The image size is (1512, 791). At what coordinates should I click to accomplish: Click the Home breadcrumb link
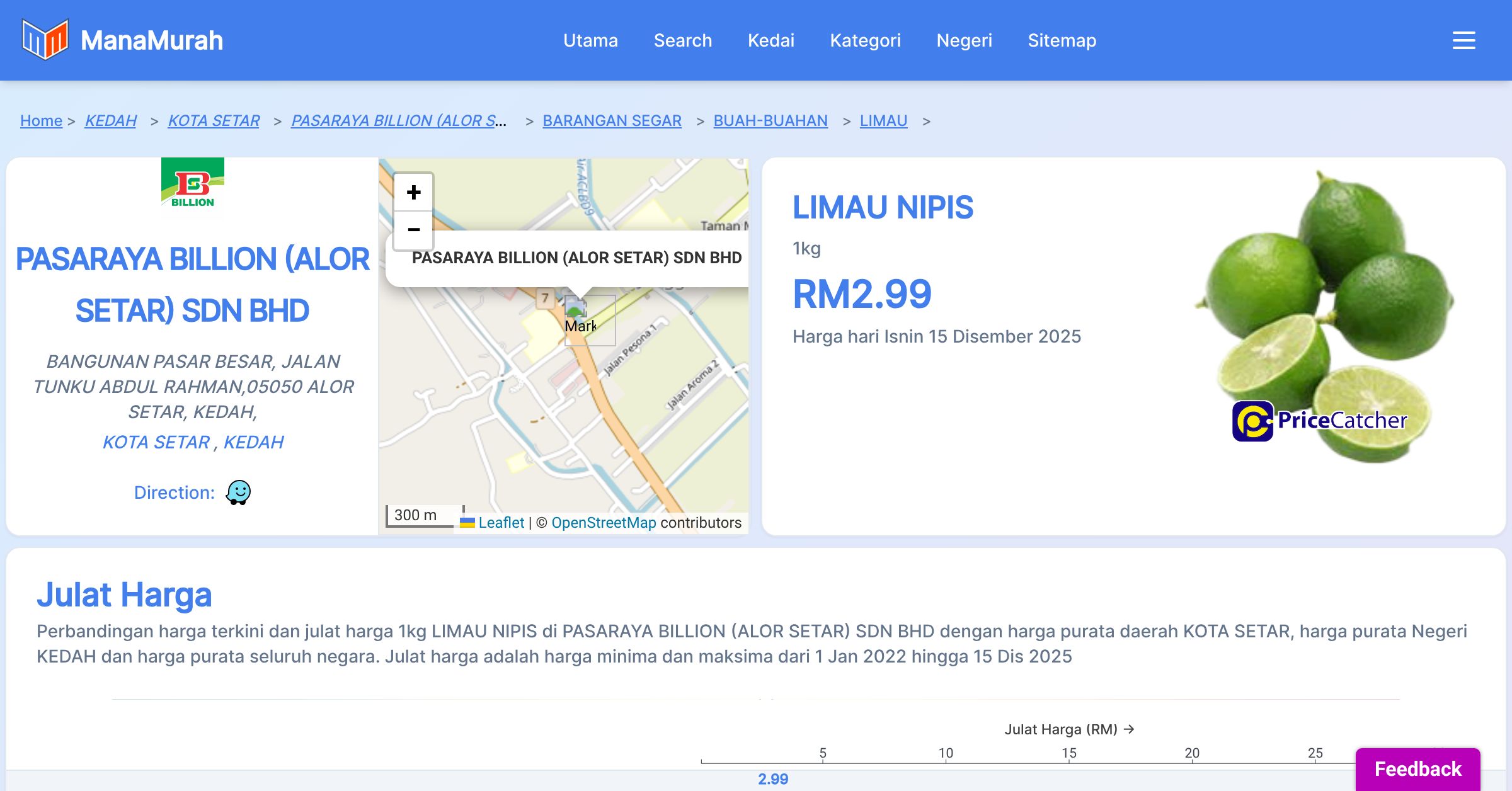click(x=41, y=120)
